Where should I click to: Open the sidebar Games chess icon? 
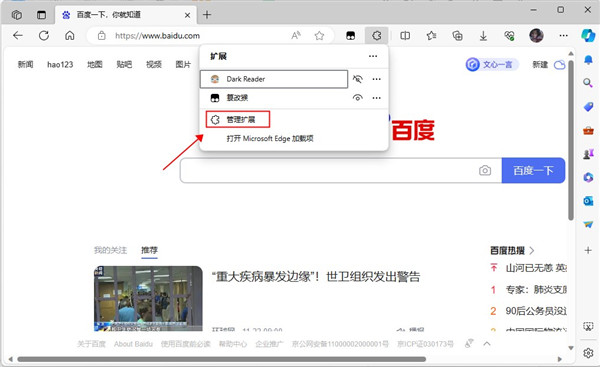tap(588, 154)
